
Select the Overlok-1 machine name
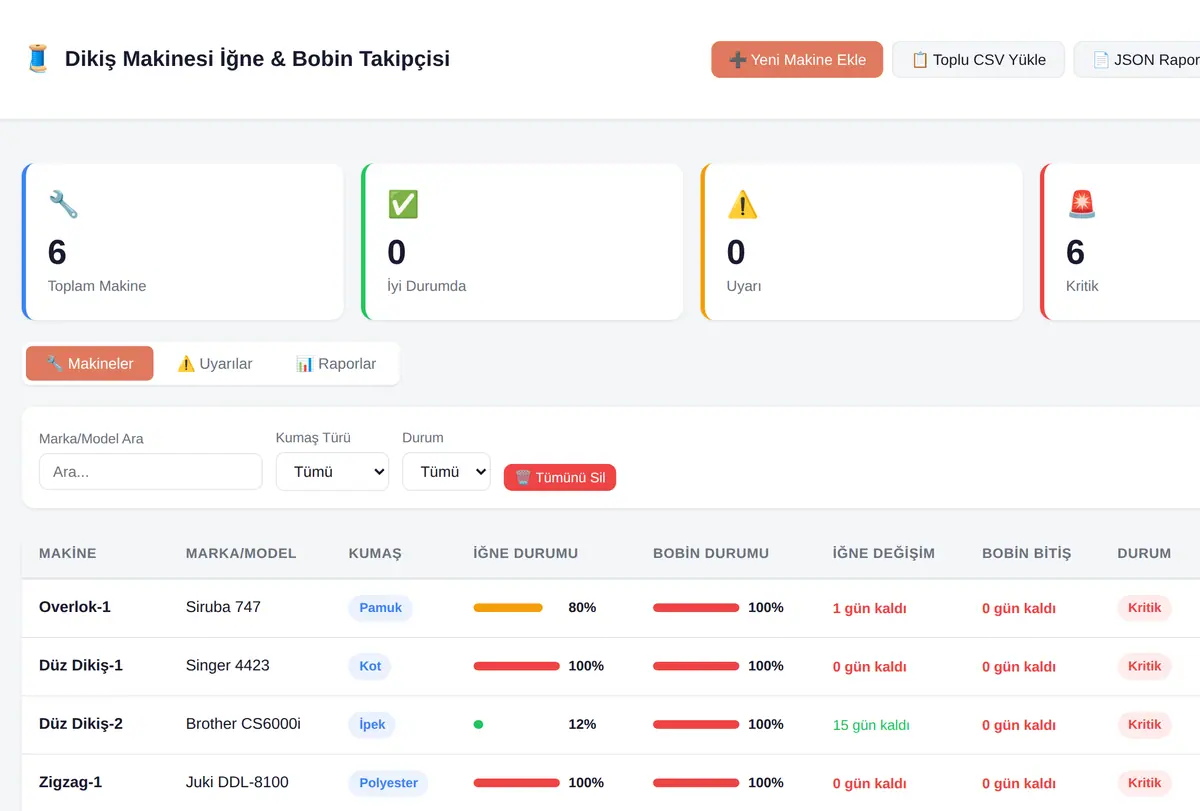(75, 607)
